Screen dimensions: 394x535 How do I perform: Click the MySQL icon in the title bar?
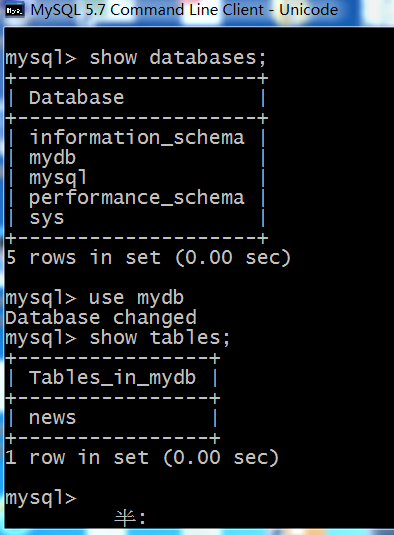[x=15, y=10]
